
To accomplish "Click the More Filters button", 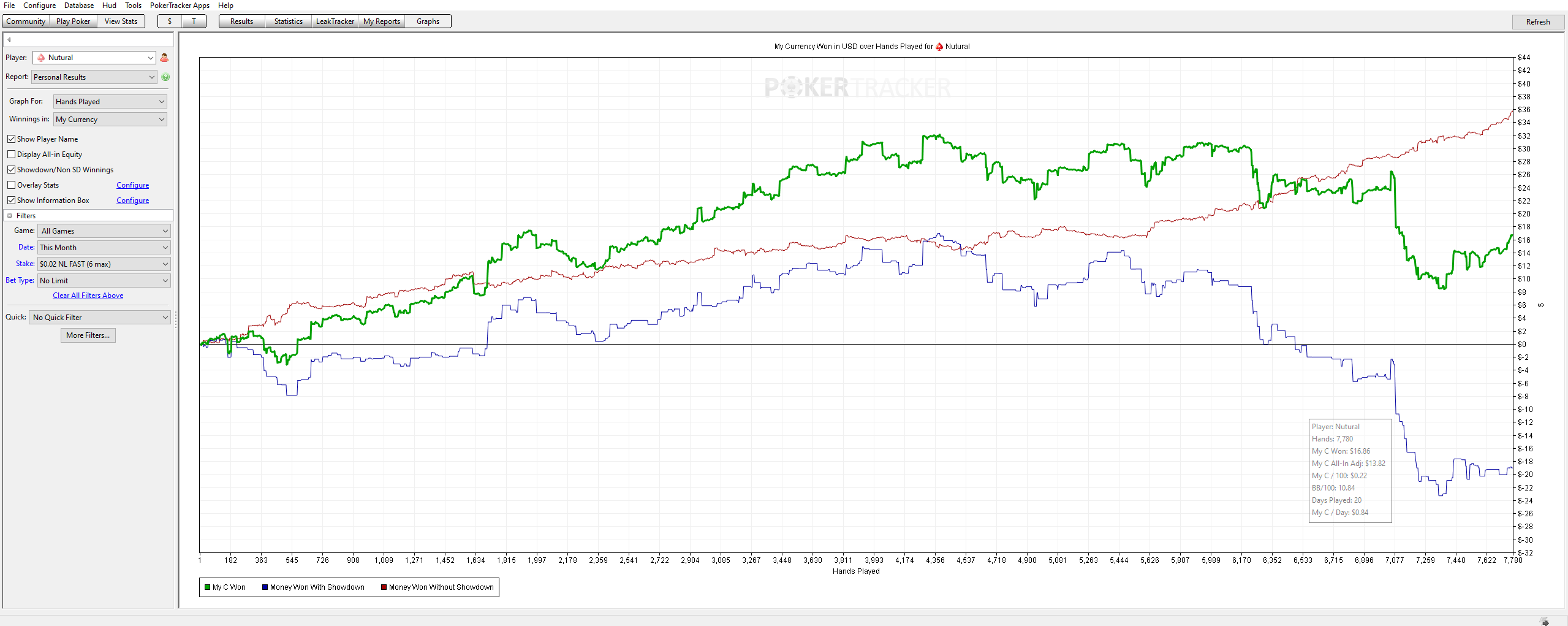I will click(x=88, y=335).
